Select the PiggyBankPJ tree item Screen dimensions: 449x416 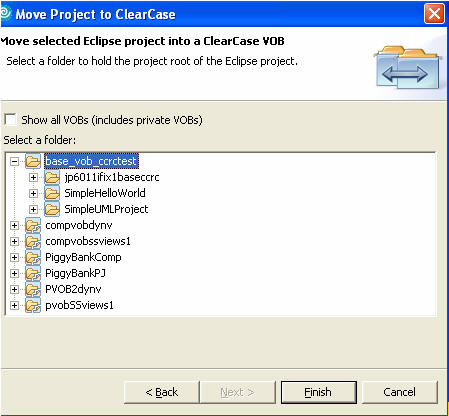[75, 273]
